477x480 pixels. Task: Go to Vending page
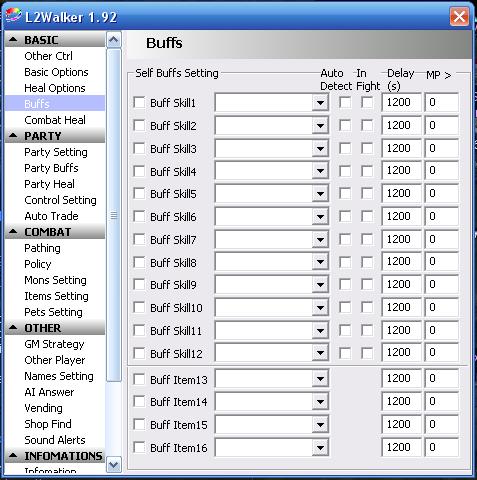point(43,408)
